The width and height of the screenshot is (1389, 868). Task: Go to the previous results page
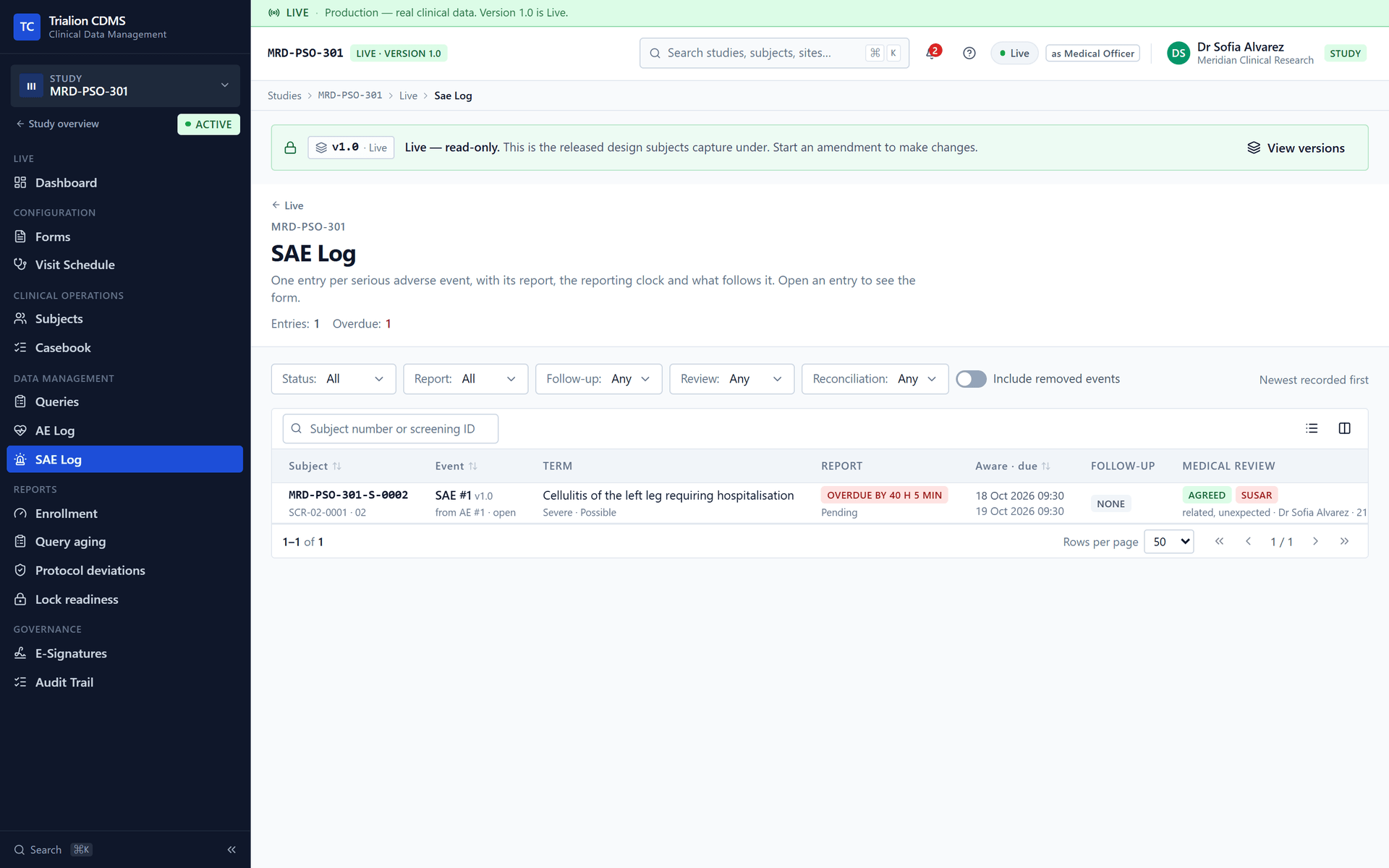1249,541
